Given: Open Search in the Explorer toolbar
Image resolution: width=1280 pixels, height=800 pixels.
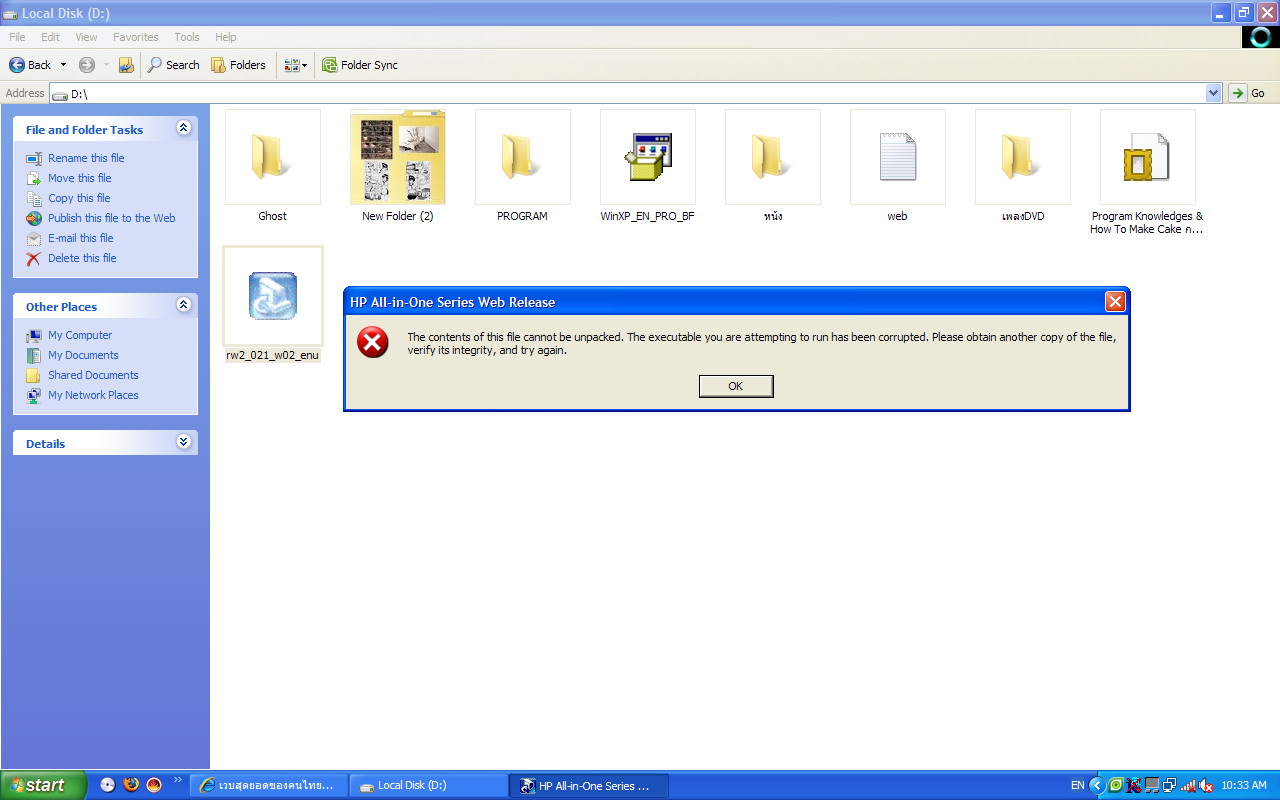Looking at the screenshot, I should [174, 65].
